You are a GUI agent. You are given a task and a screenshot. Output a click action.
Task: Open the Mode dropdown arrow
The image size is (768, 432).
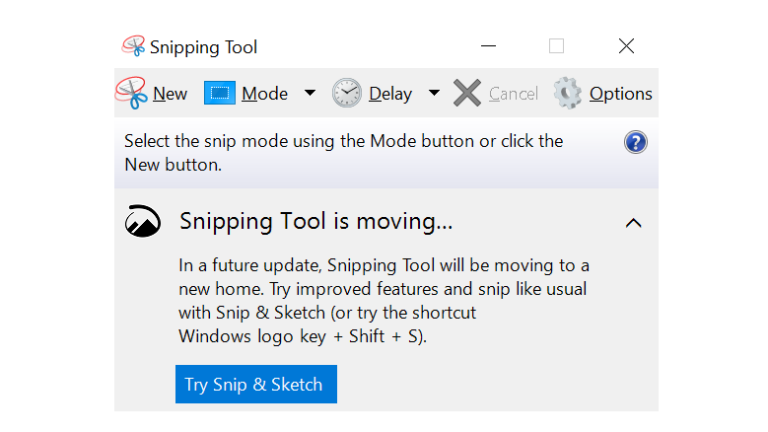pyautogui.click(x=310, y=93)
